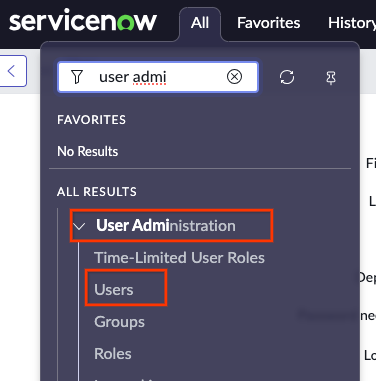Clear the navigation filter text

coord(234,77)
